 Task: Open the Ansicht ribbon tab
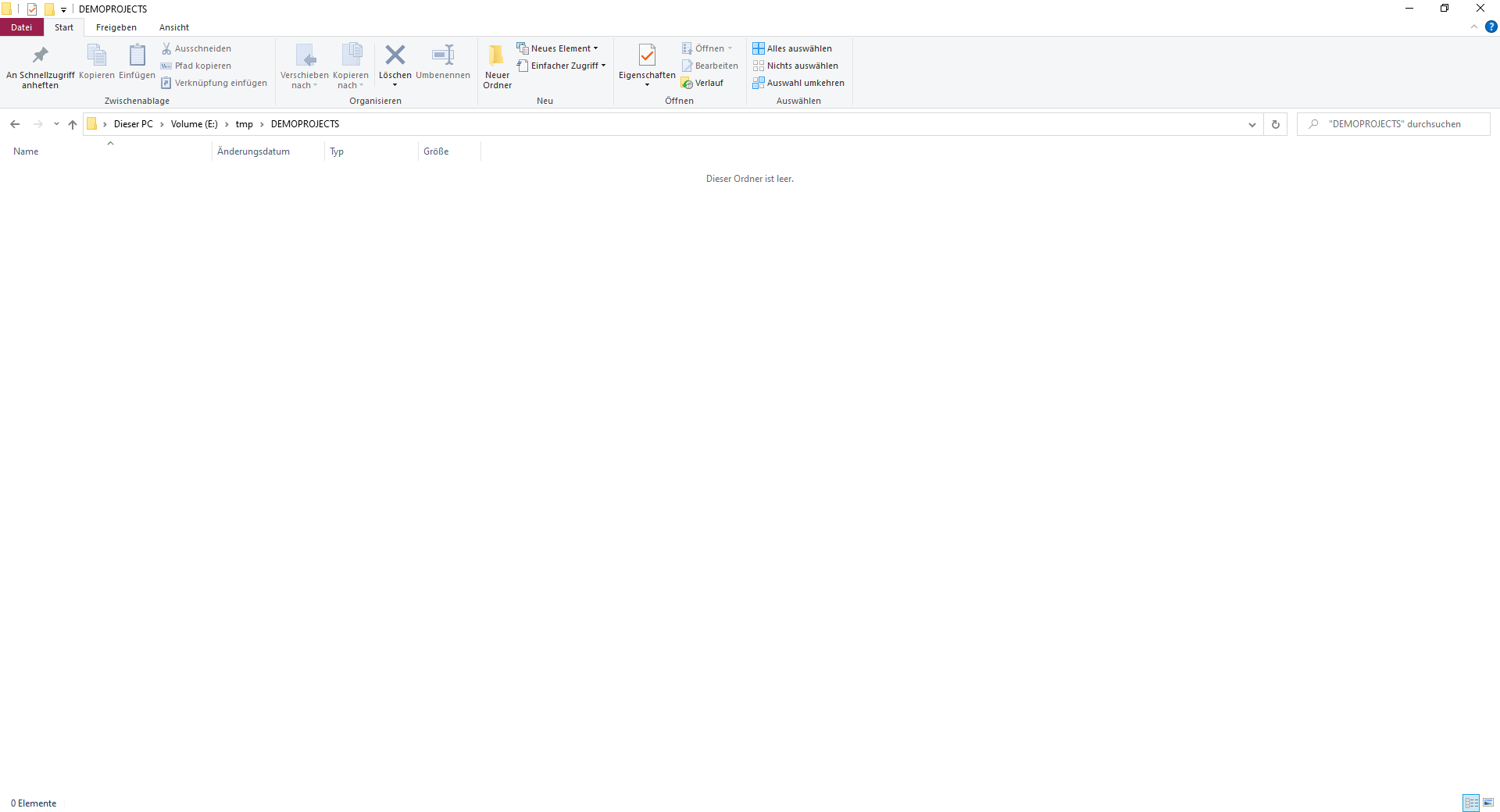[174, 27]
